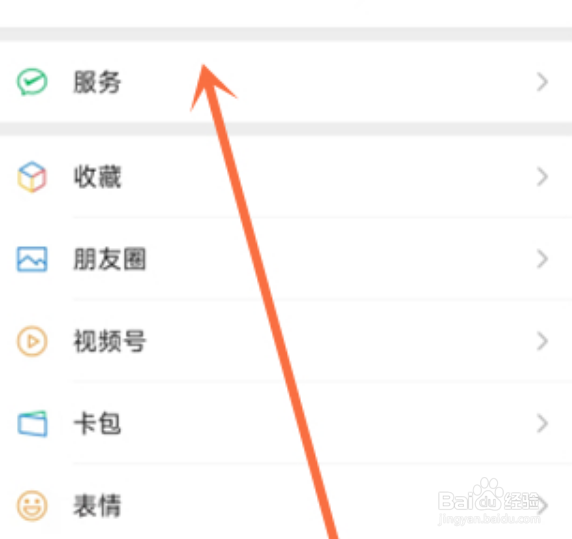Select the 朋友圈 text label
Viewport: 572px width, 539px height.
(109, 259)
